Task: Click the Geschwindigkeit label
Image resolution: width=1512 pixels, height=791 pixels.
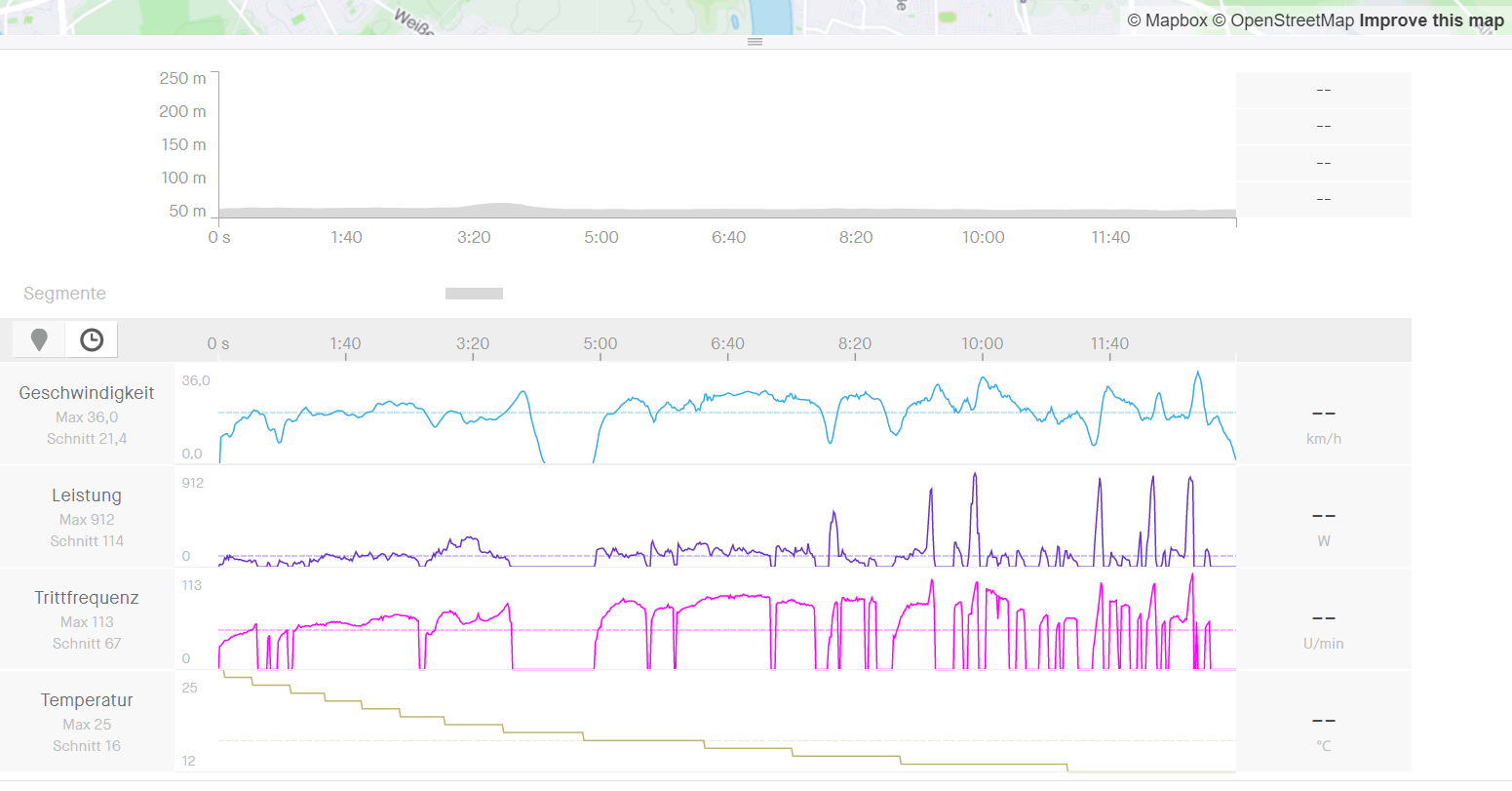Action: click(x=87, y=393)
